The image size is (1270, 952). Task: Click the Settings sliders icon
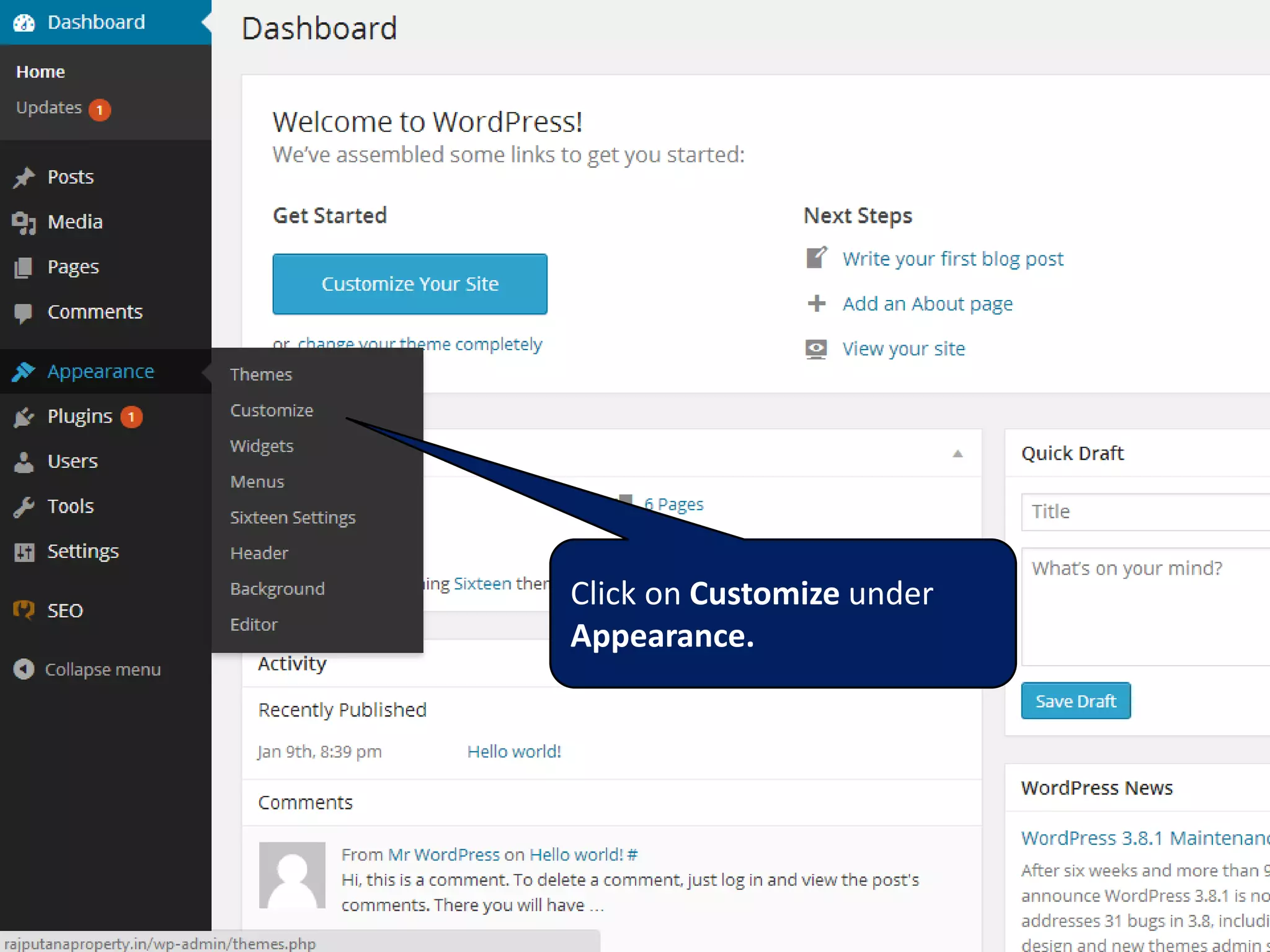(24, 552)
